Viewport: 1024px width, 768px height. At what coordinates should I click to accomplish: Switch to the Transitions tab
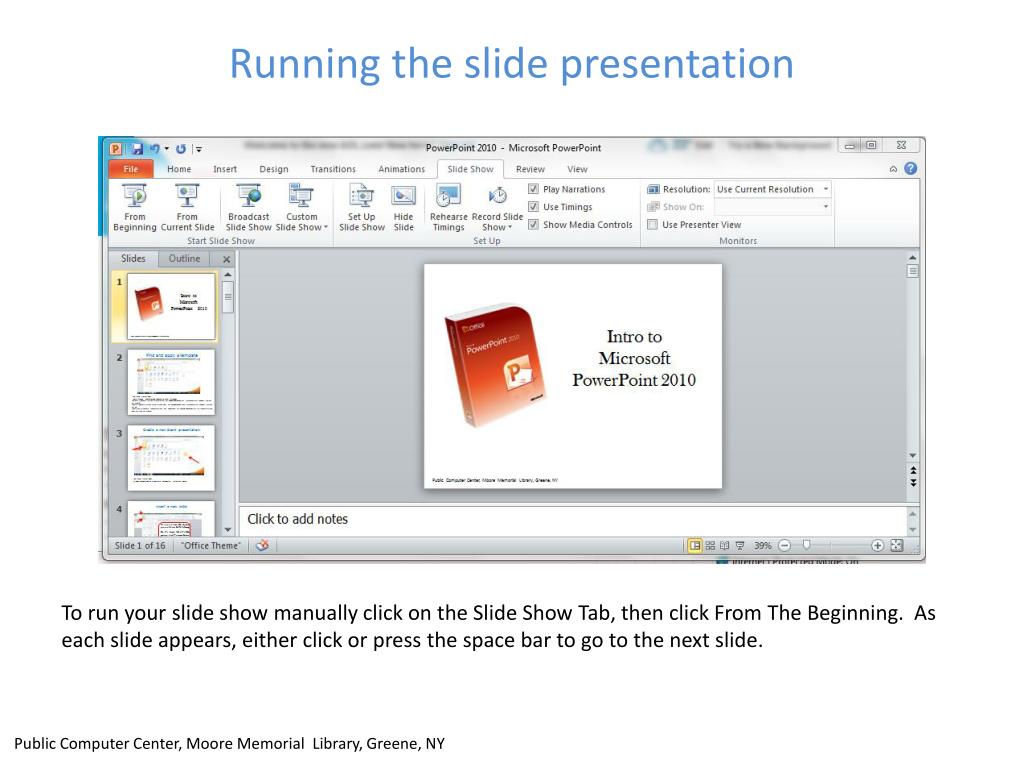pos(333,168)
